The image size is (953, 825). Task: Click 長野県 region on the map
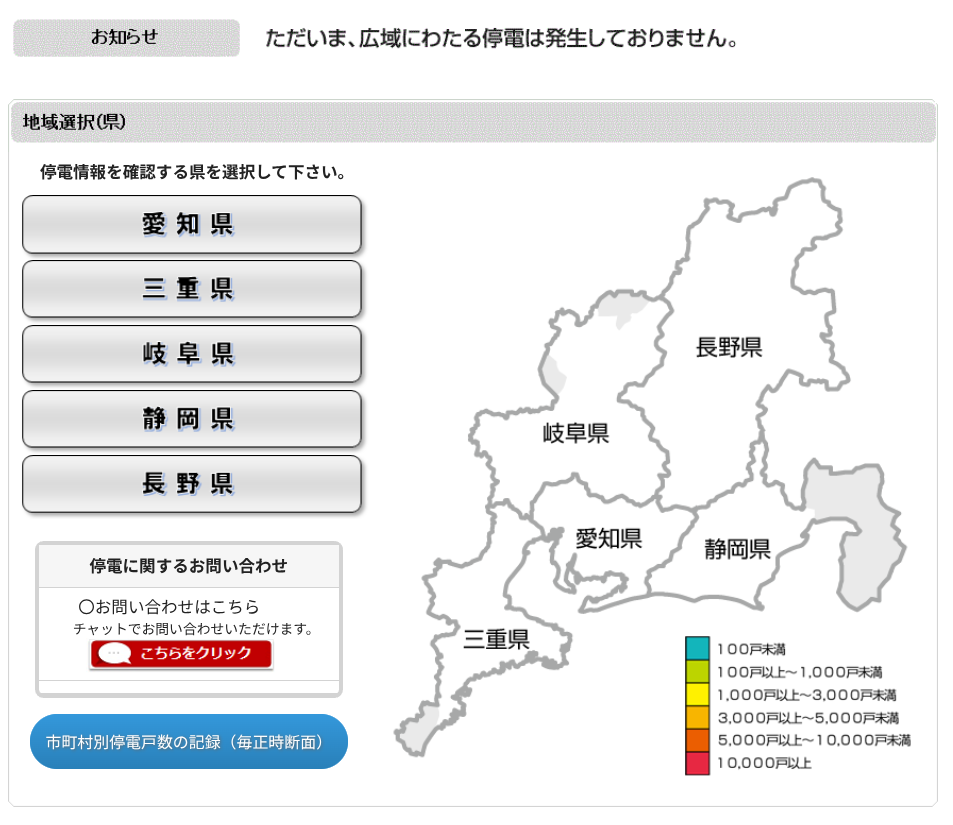pos(729,347)
